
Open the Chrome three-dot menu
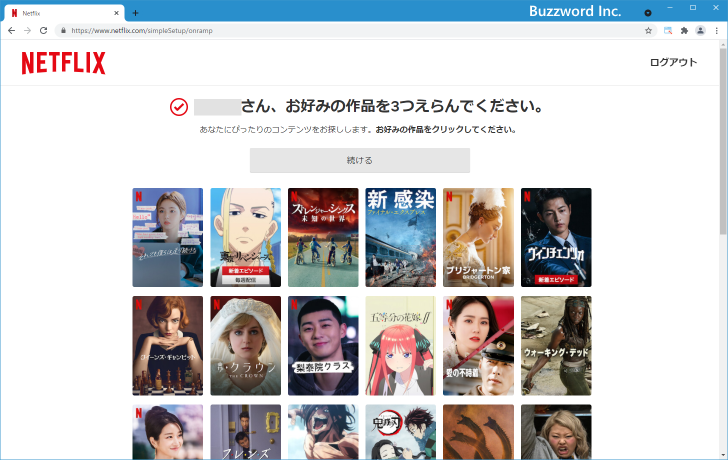[716, 31]
